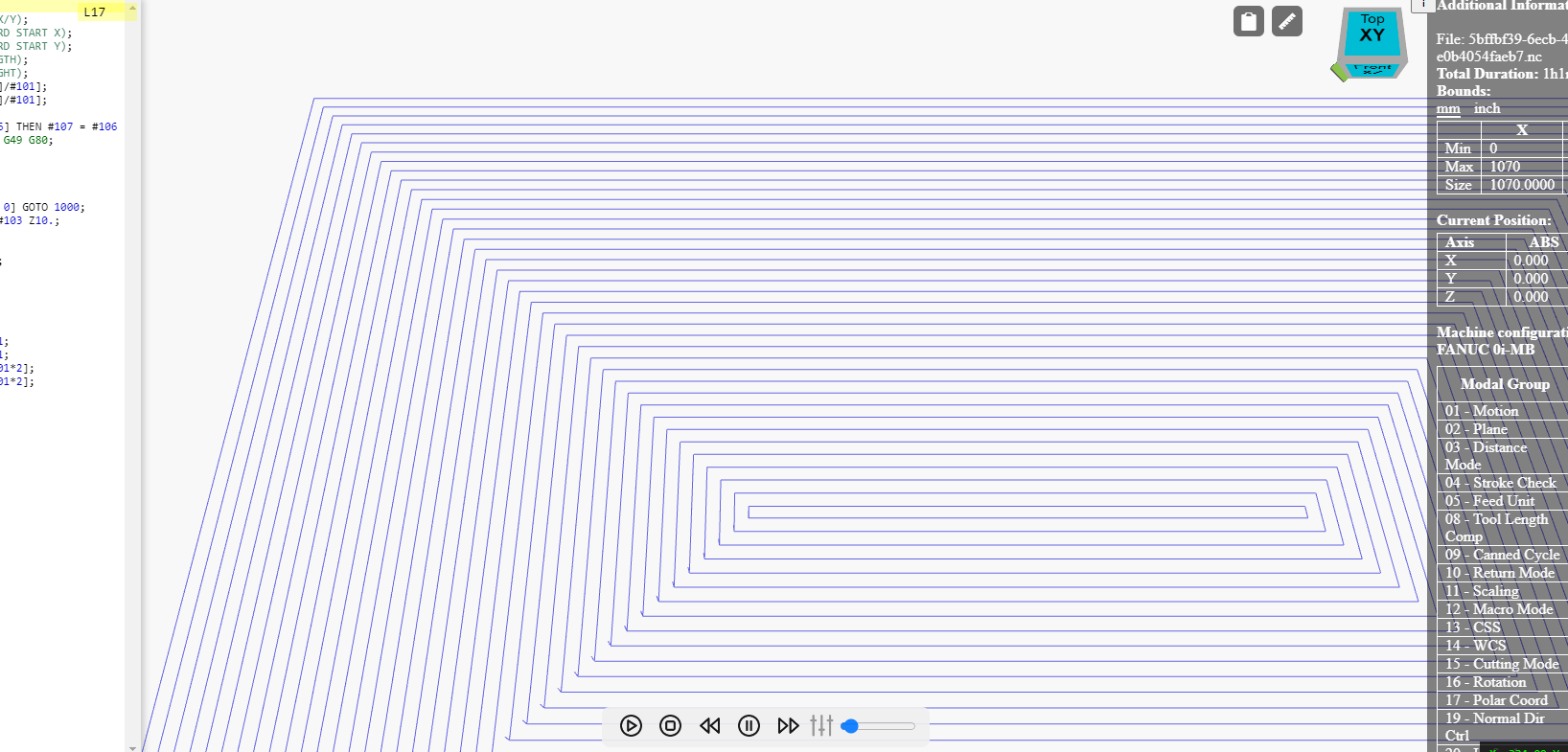The width and height of the screenshot is (1568, 752).
Task: Click the Front face of the view cube
Action: (x=1373, y=69)
